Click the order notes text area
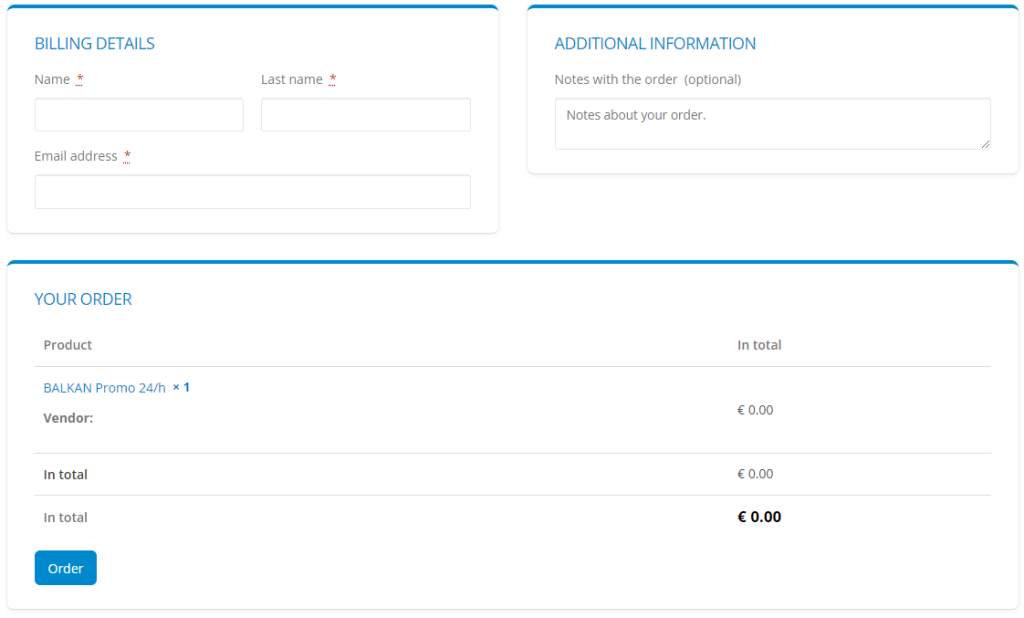1024x618 pixels. [x=772, y=124]
